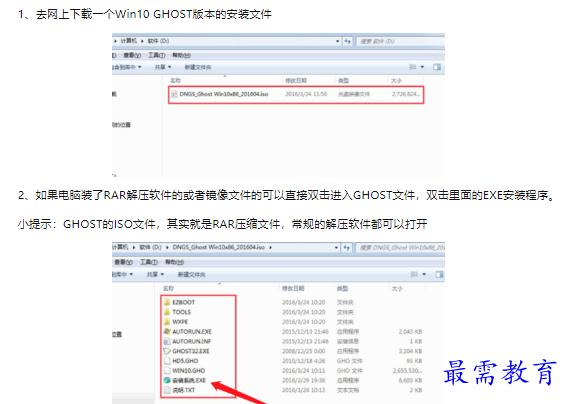The width and height of the screenshot is (565, 404).
Task: Click refresh icon in upper Explorer address bar
Action: 347,41
